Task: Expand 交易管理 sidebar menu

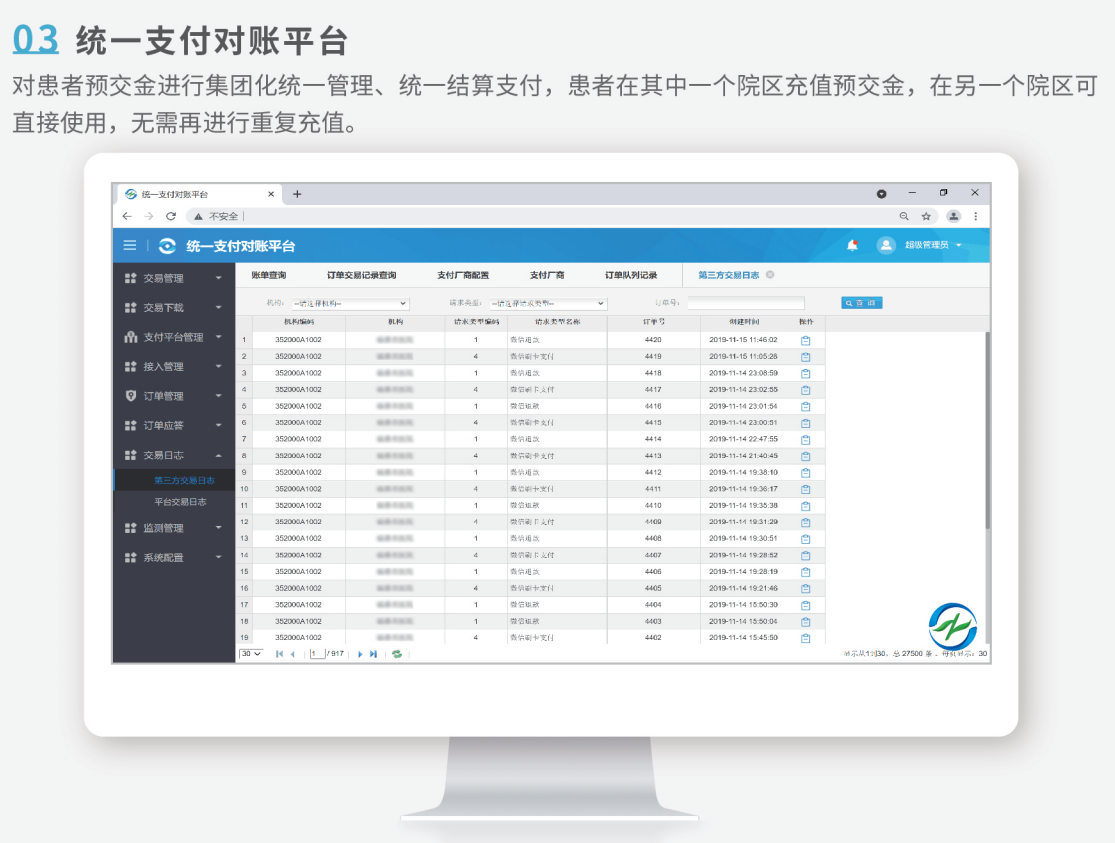Action: click(174, 278)
